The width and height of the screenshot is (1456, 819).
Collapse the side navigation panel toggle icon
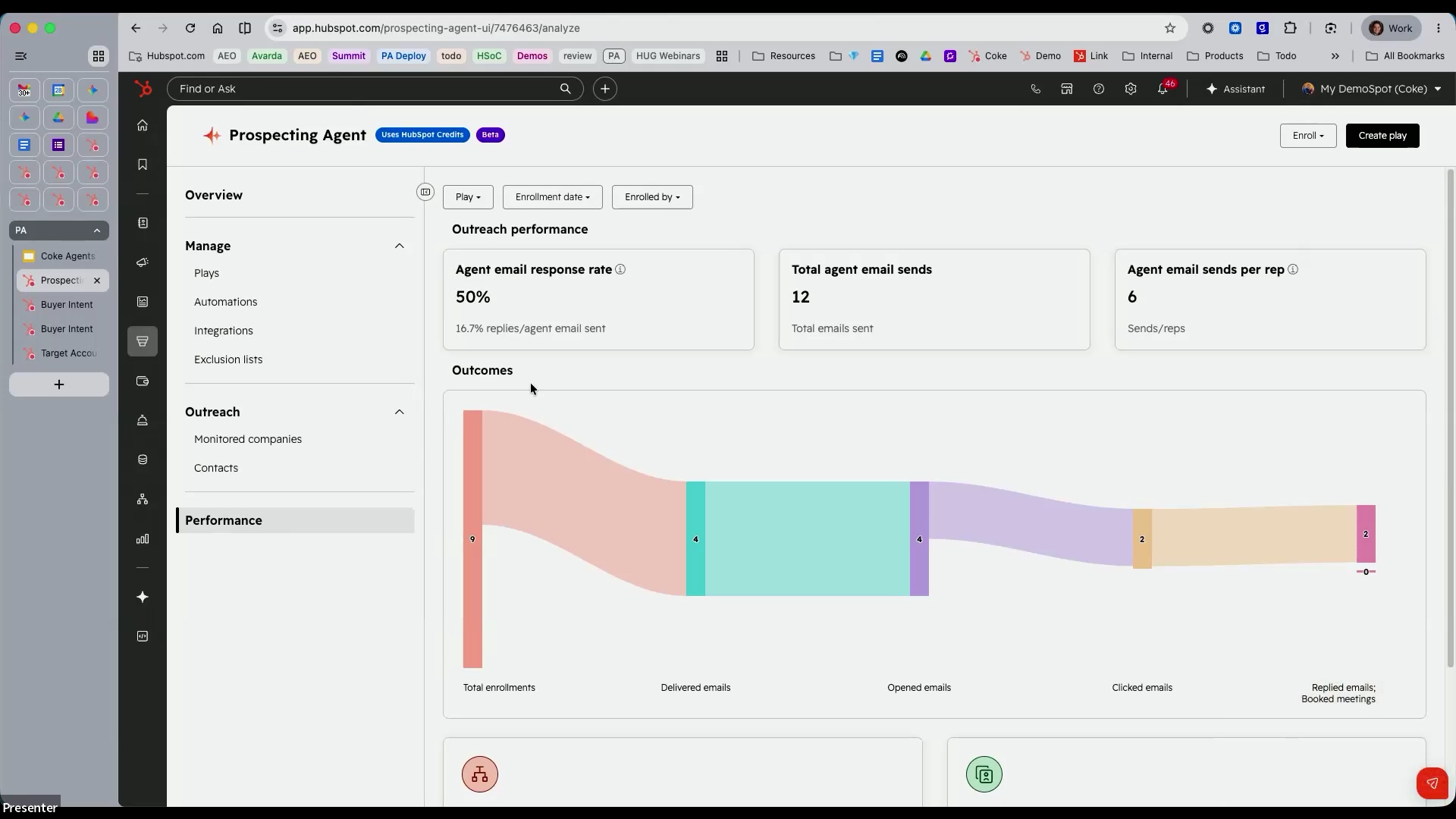(x=425, y=192)
